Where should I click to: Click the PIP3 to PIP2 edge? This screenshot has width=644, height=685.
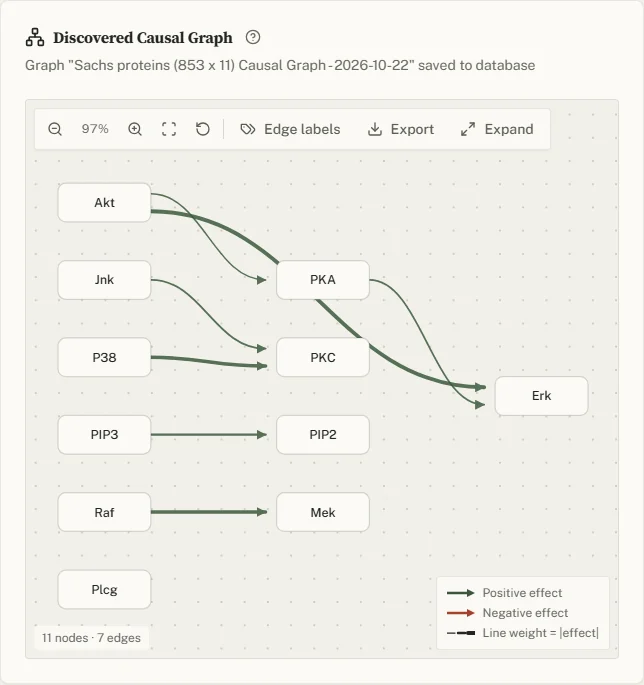pos(209,435)
